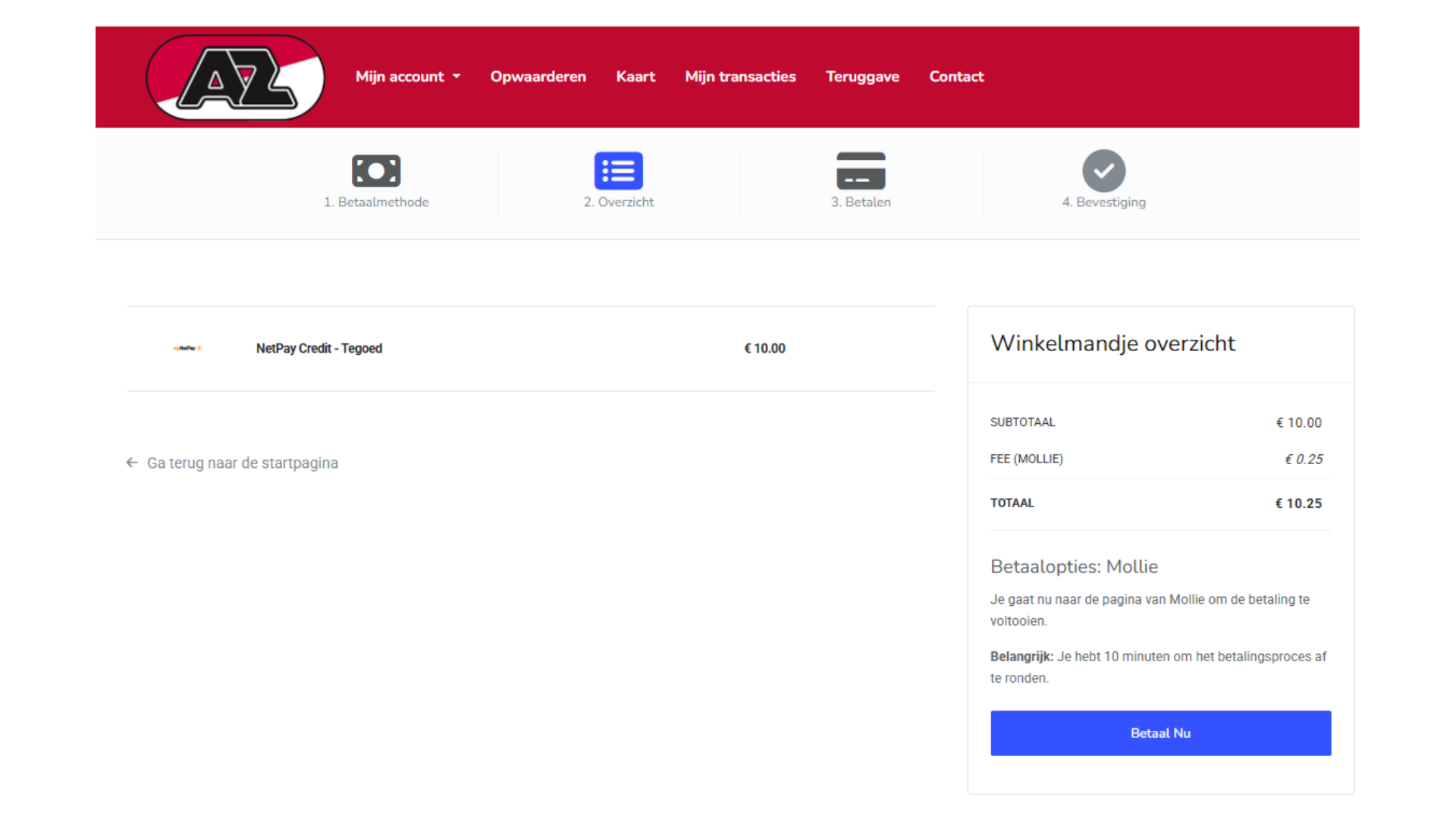Click the 4. Bevestiging step label
Image resolution: width=1456 pixels, height=819 pixels.
[x=1103, y=202]
